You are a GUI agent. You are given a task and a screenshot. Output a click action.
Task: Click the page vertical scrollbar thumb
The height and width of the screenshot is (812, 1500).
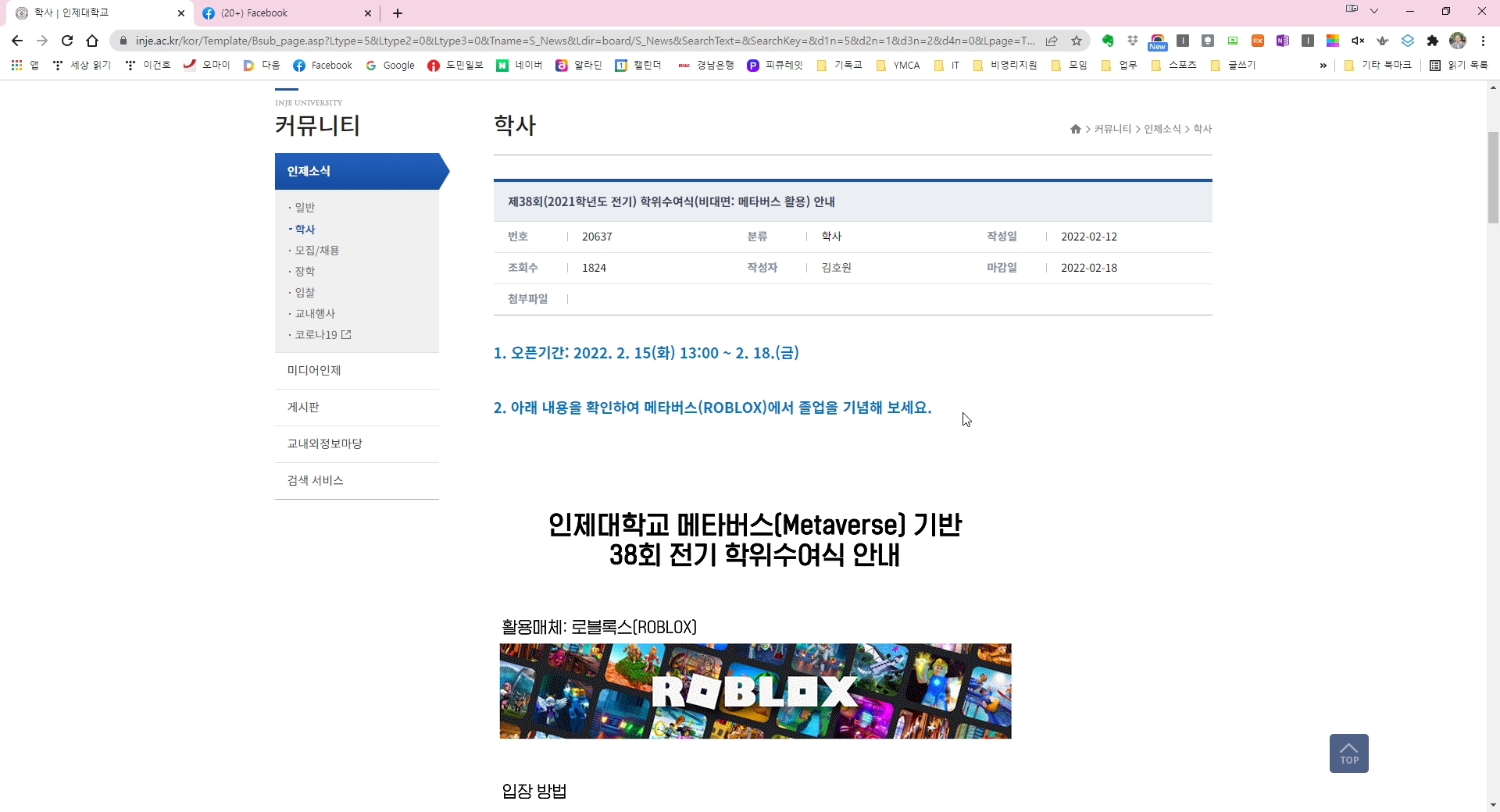pos(1493,178)
